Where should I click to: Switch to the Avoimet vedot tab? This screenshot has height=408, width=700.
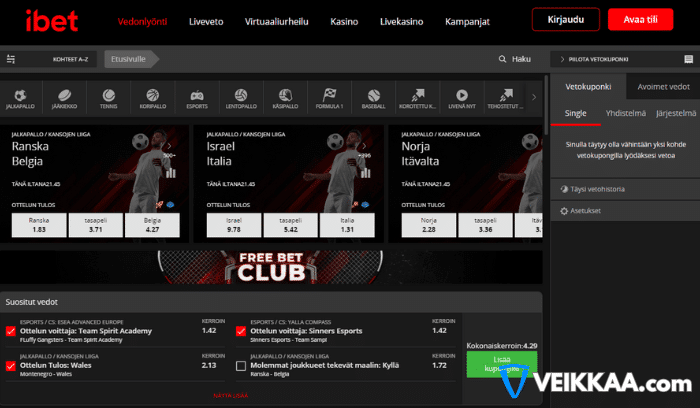click(x=663, y=85)
